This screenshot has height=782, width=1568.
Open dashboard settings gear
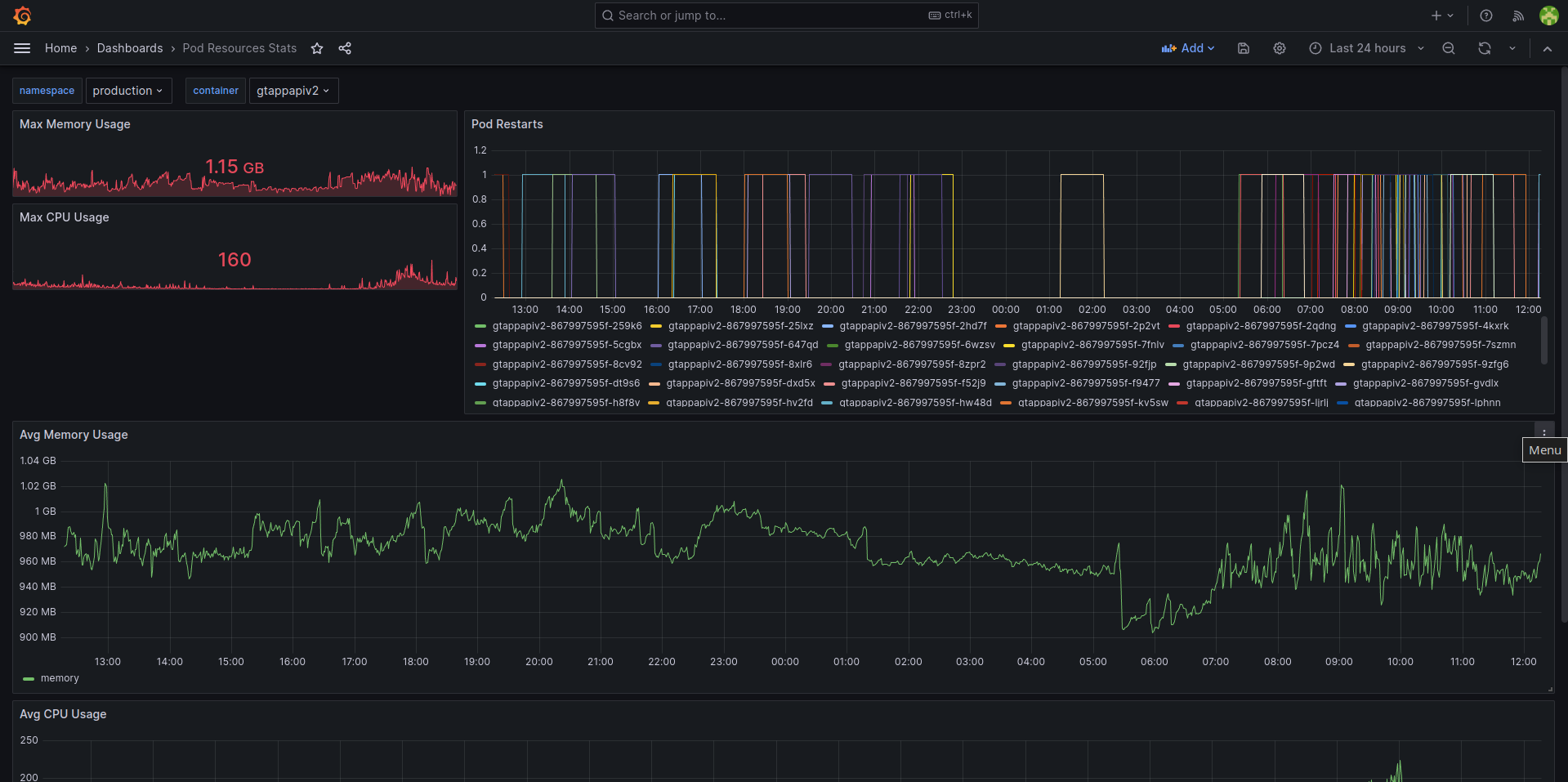[x=1280, y=48]
